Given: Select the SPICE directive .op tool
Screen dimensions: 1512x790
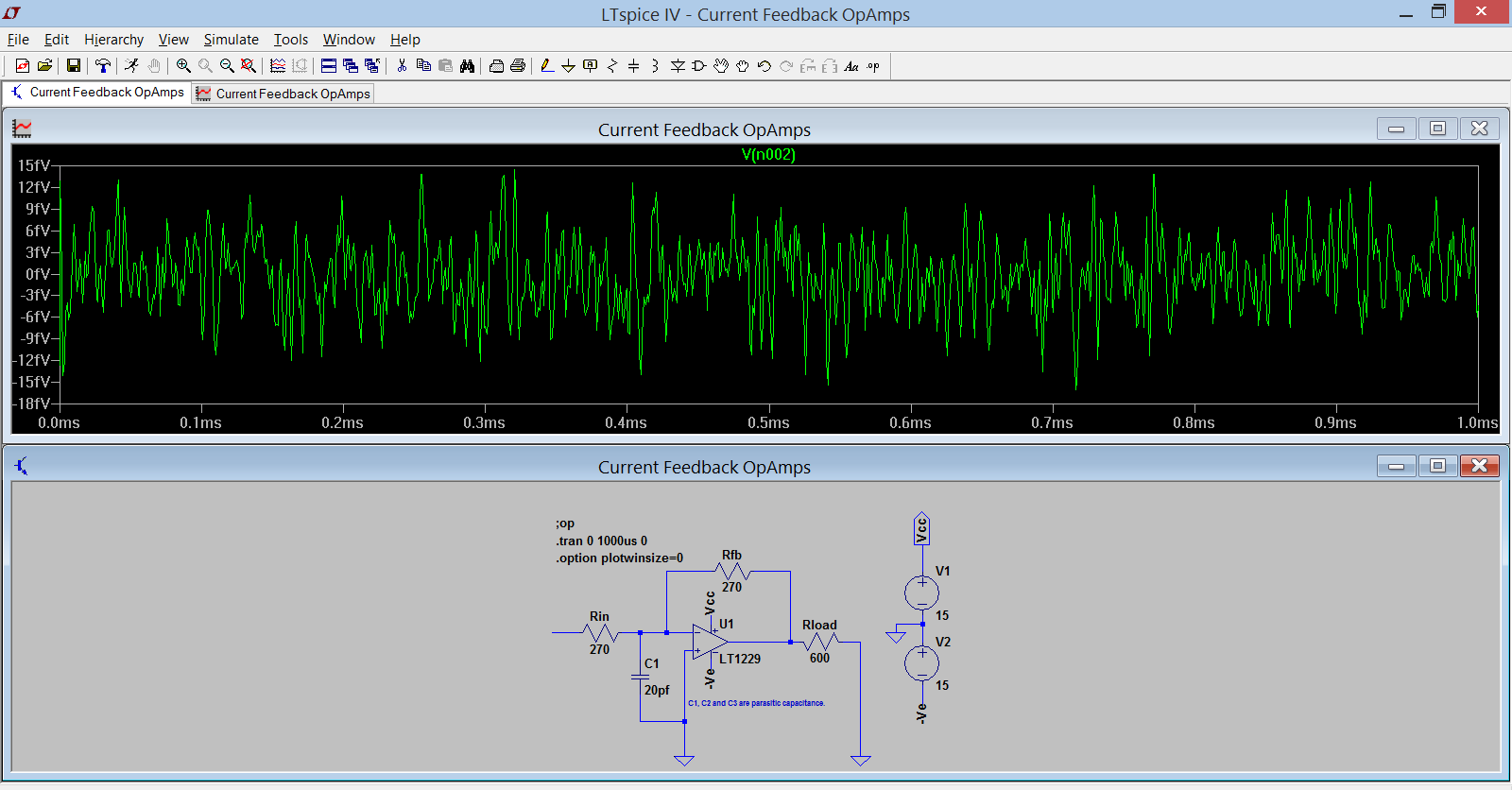Looking at the screenshot, I should tap(874, 66).
